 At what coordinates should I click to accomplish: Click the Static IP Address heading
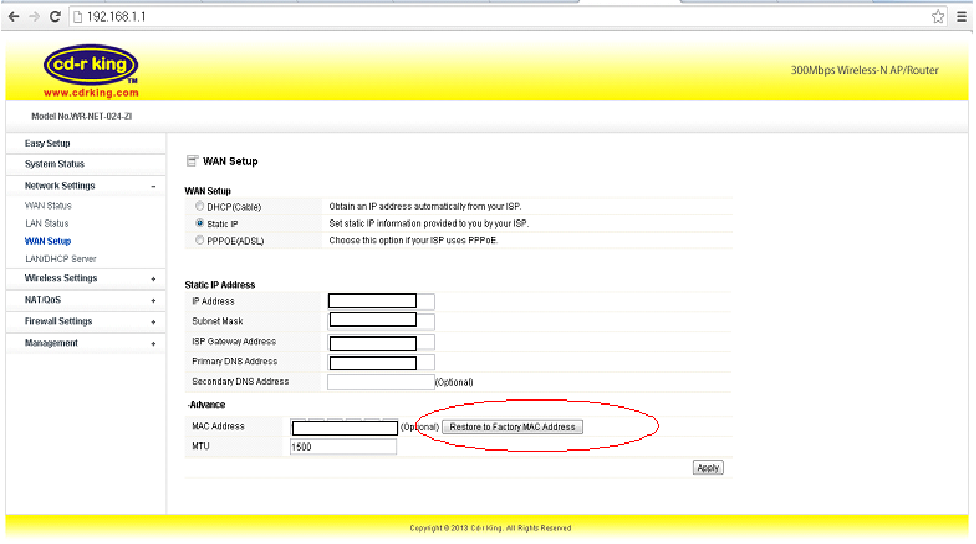pyautogui.click(x=220, y=284)
